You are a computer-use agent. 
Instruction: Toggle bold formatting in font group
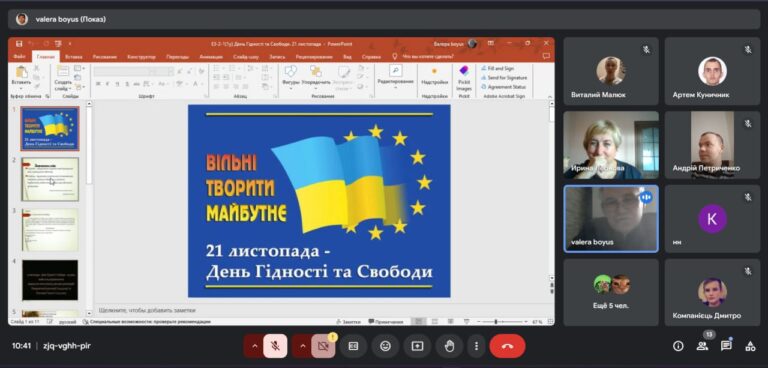(98, 84)
